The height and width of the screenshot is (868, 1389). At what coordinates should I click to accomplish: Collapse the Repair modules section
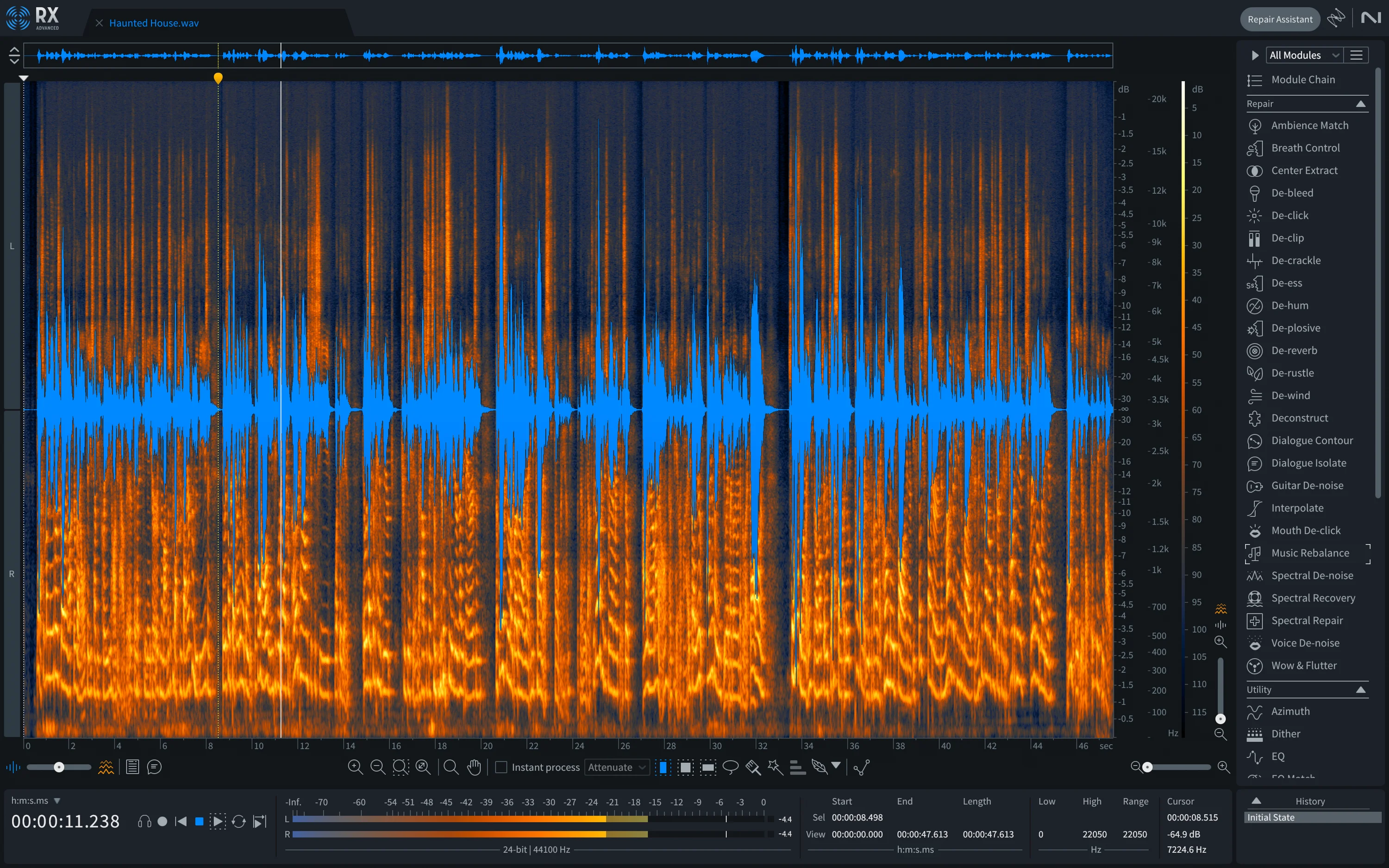(1361, 103)
